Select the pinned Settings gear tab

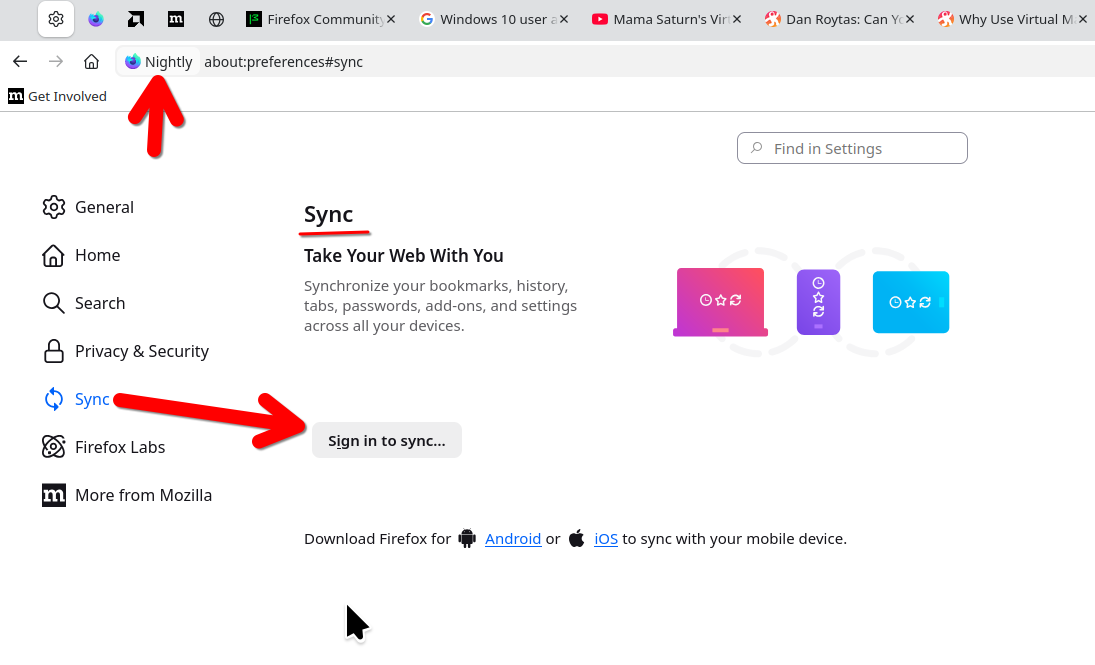[x=56, y=19]
